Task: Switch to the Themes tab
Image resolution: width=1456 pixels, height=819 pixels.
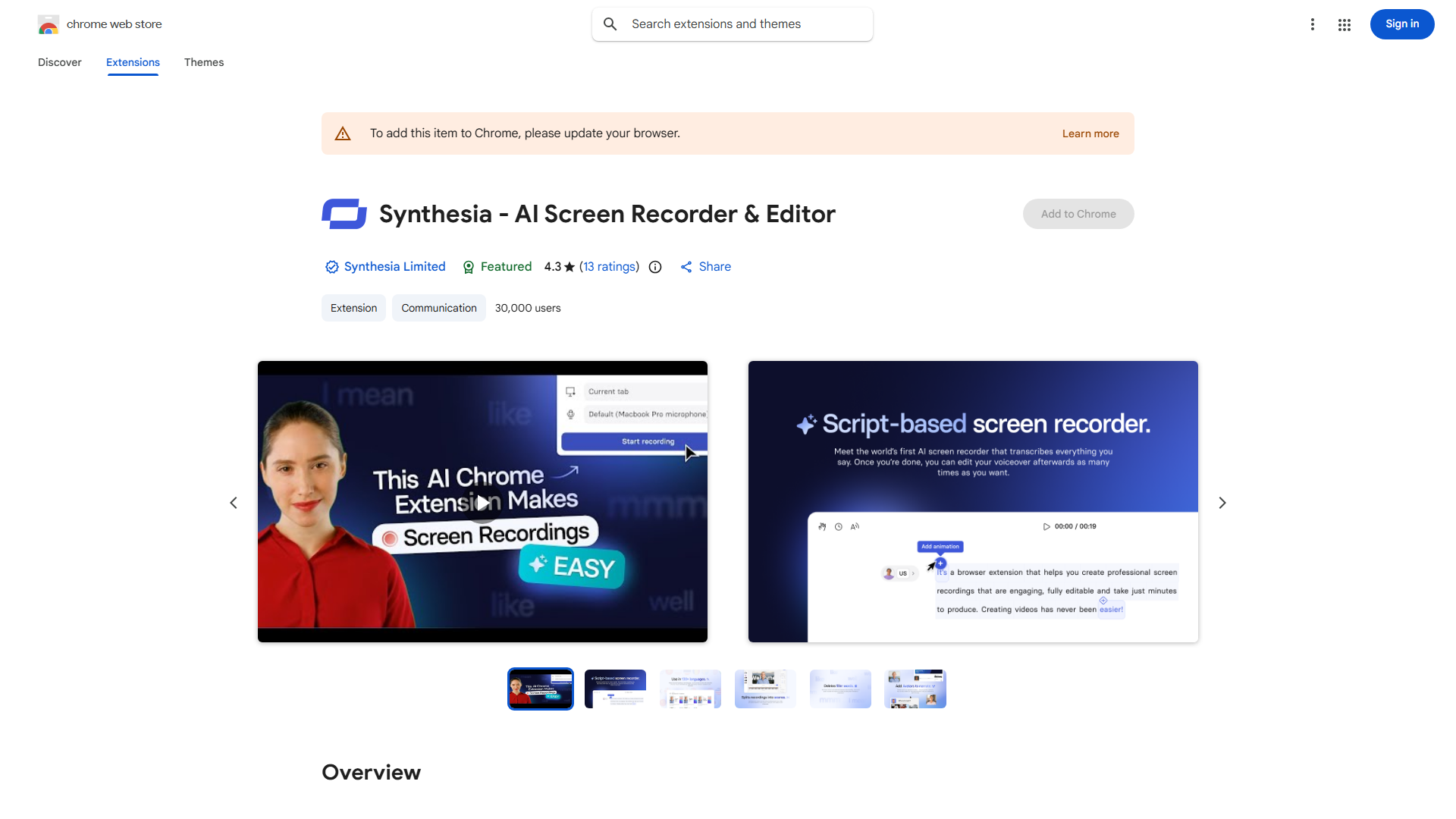Action: point(203,62)
